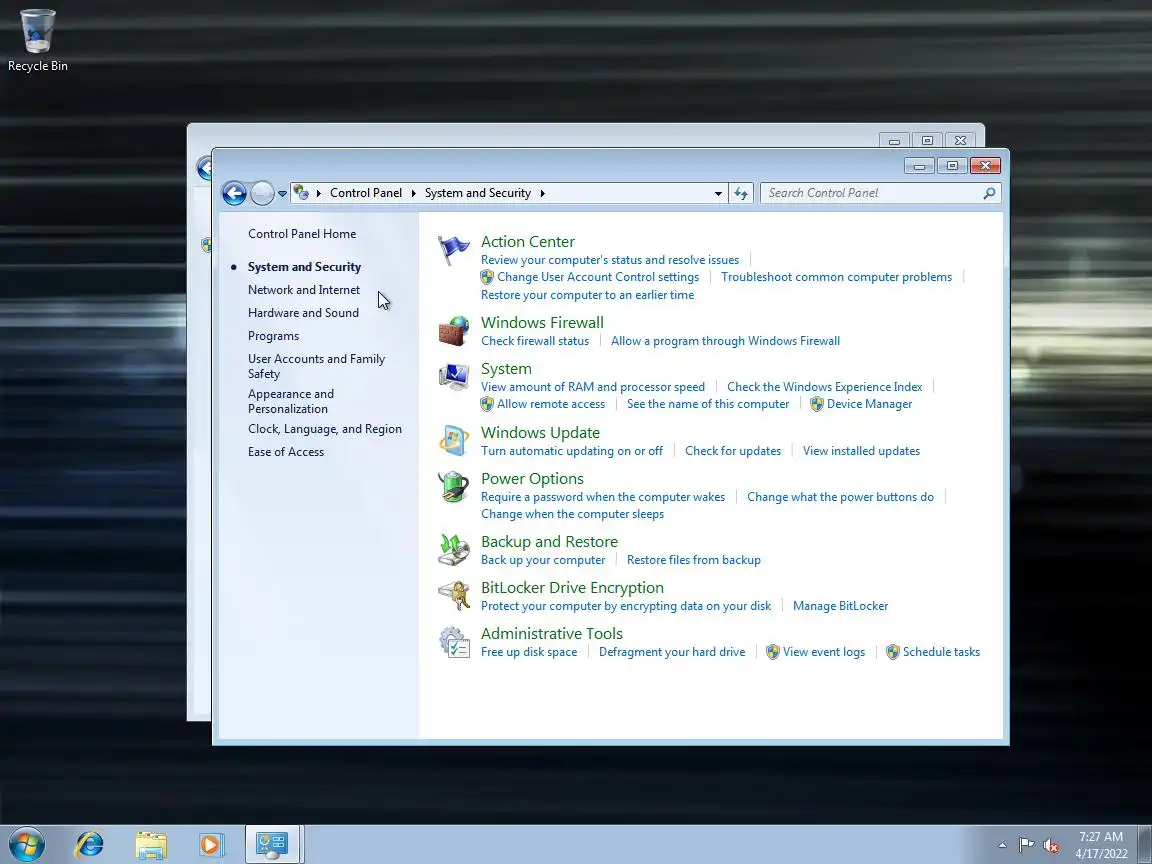The height and width of the screenshot is (864, 1152).
Task: Click Allow a program through Windows Firewall
Action: (725, 341)
